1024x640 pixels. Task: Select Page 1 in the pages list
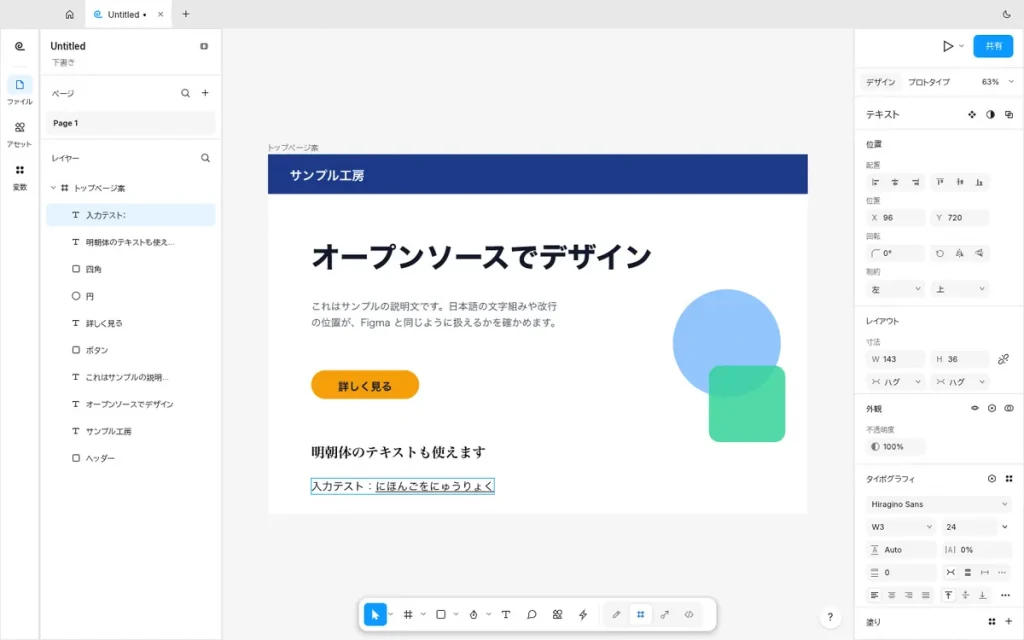click(131, 123)
